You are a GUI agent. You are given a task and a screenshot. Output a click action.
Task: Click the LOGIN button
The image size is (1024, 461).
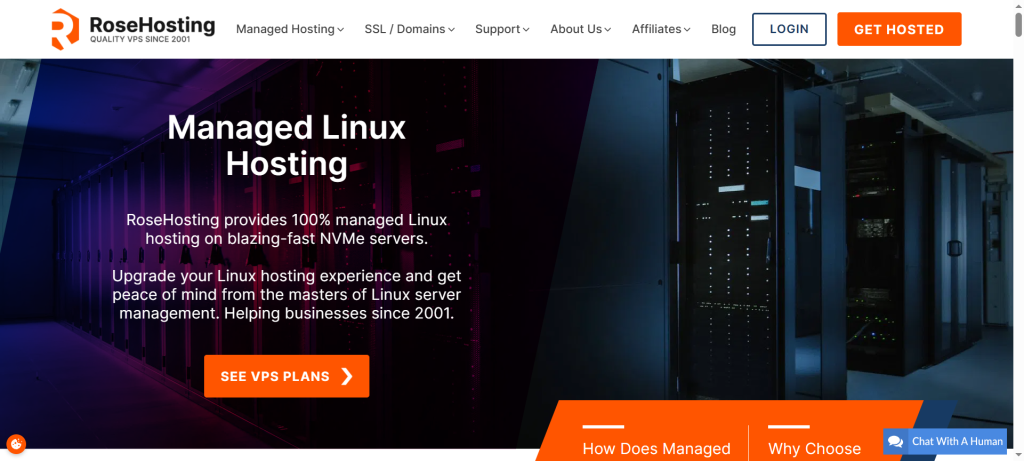[x=789, y=29]
